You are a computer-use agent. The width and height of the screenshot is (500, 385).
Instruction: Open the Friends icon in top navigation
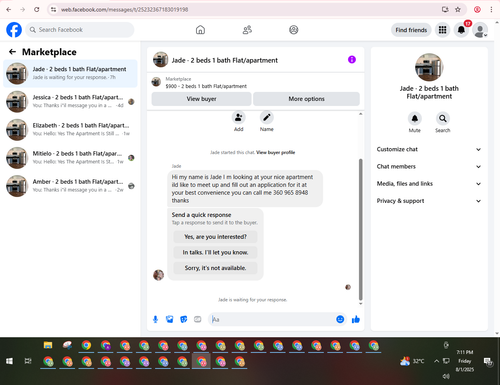pos(247,30)
